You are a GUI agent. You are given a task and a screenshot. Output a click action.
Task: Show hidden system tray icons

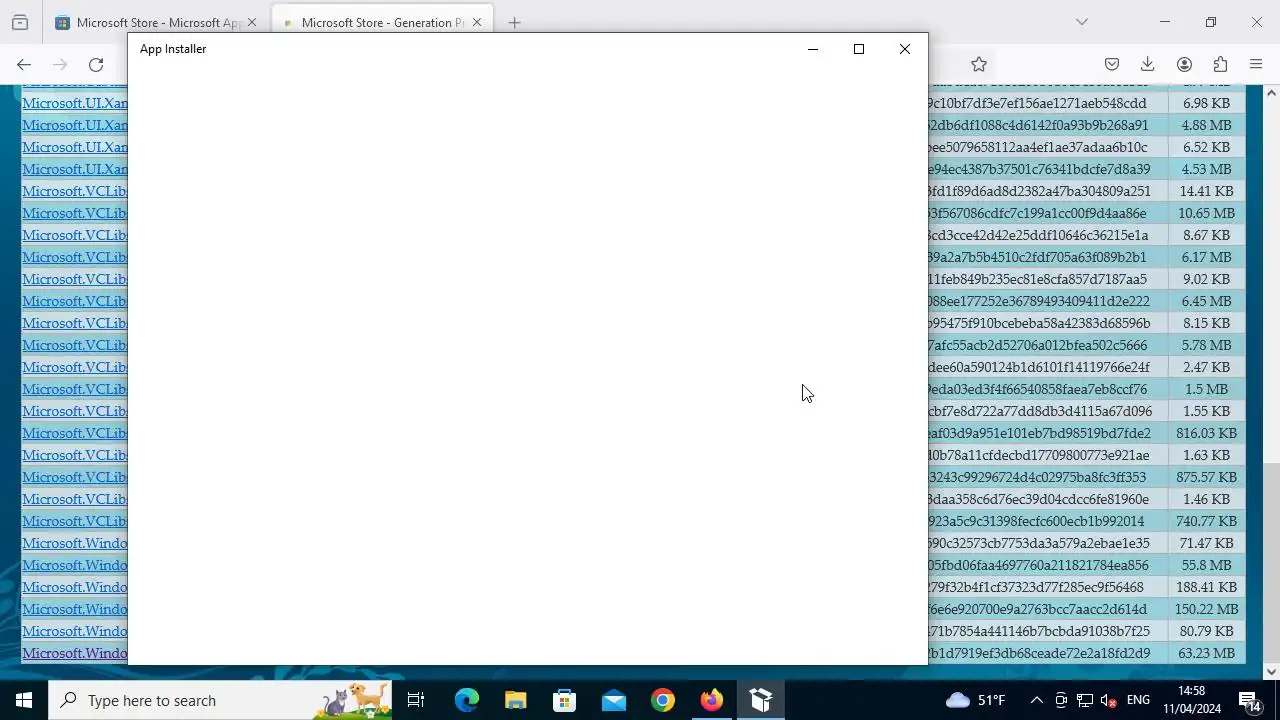(1036, 700)
